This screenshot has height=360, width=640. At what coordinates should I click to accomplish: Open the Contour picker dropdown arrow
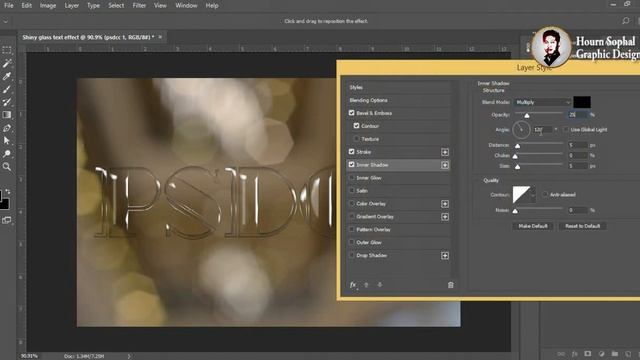[x=533, y=196]
